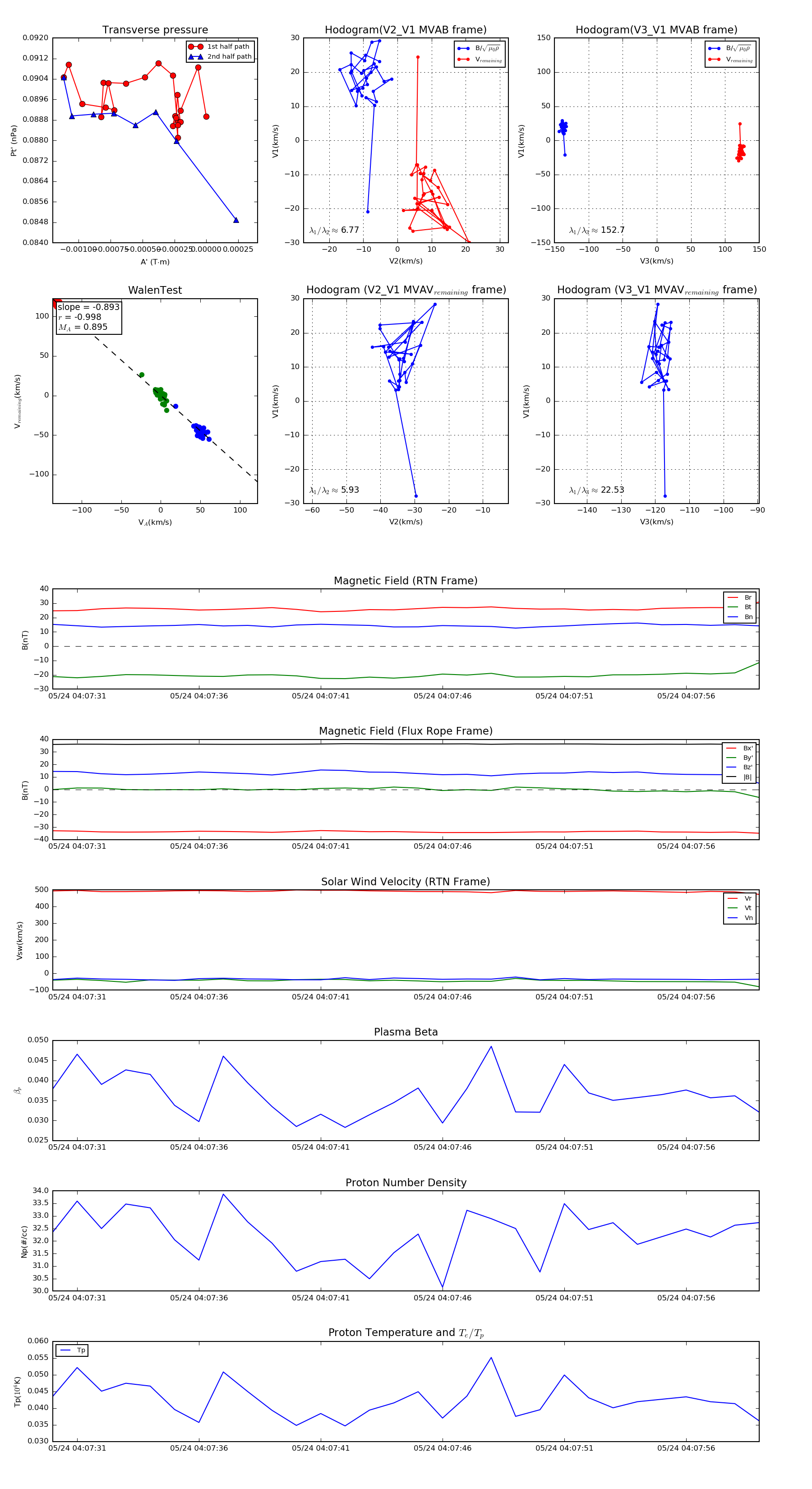This screenshot has width=812, height=1489.
Task: Click the 'Bn' legend entry
Action: (740, 617)
